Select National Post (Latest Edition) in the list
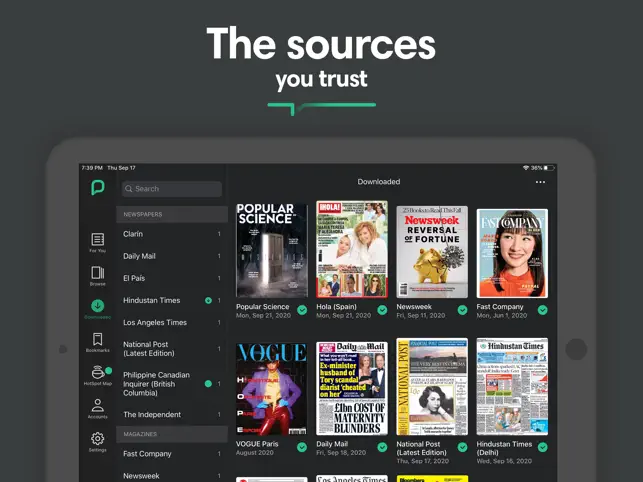Screen dimensions: 643x482 coord(172,349)
